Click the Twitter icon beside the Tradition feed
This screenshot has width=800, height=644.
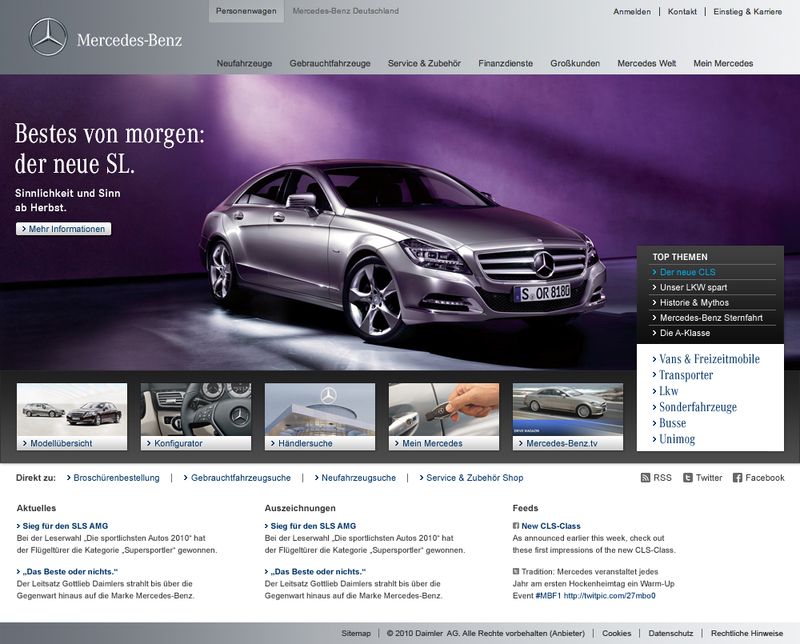coord(516,572)
